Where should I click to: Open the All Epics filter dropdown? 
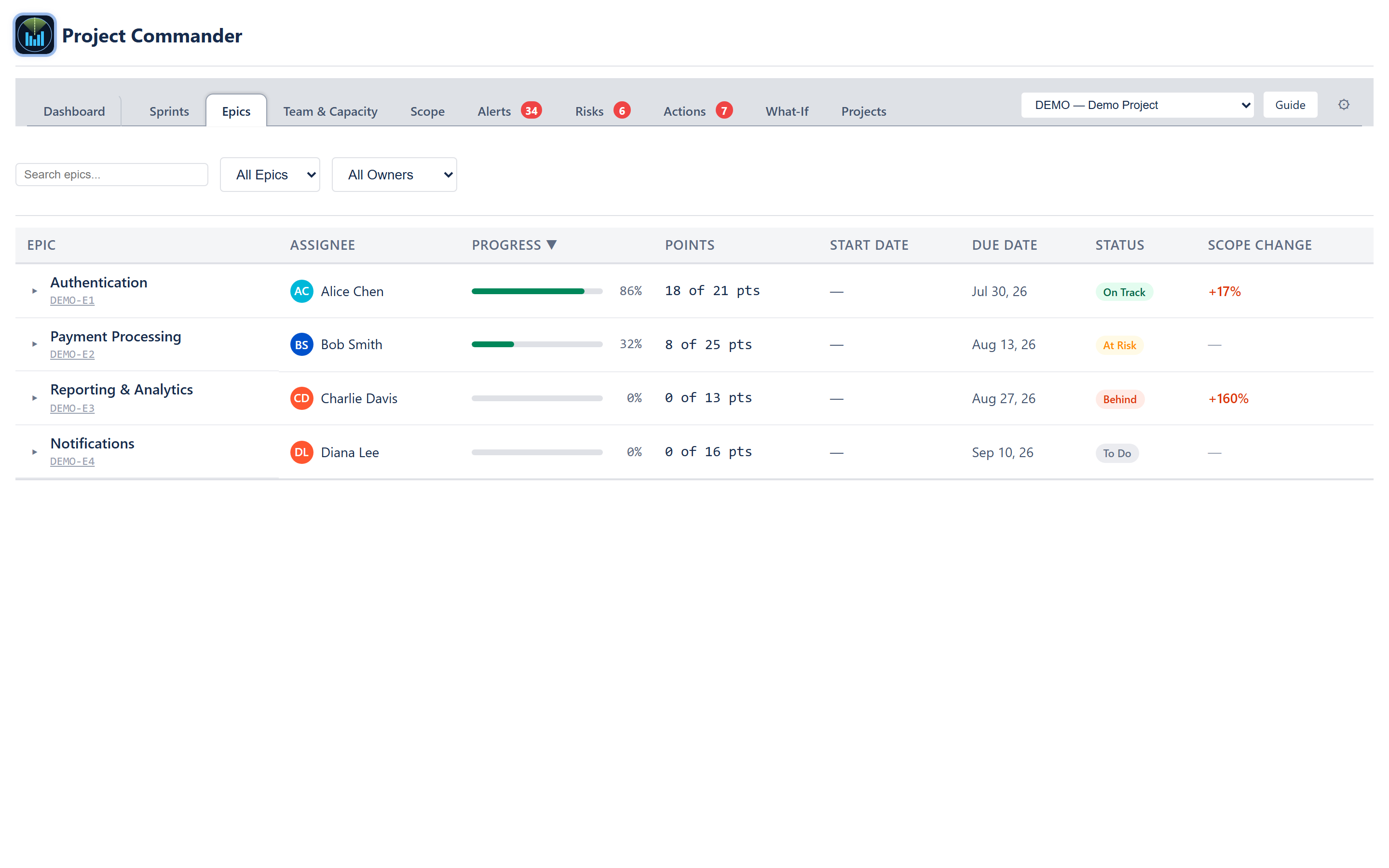[270, 175]
